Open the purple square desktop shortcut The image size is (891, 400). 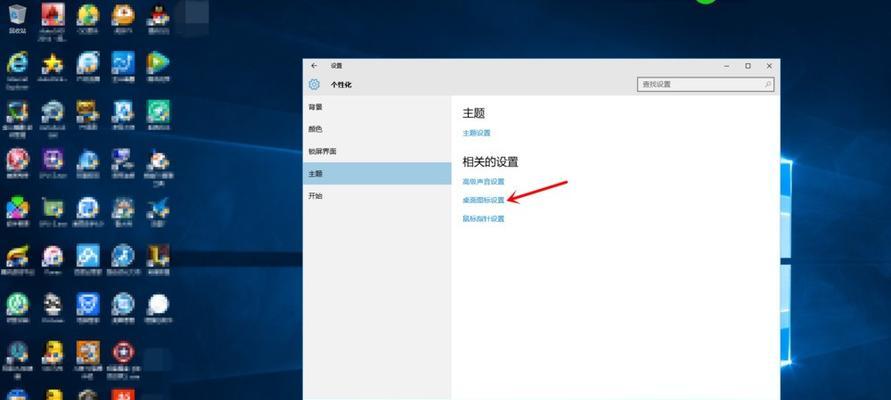(53, 160)
